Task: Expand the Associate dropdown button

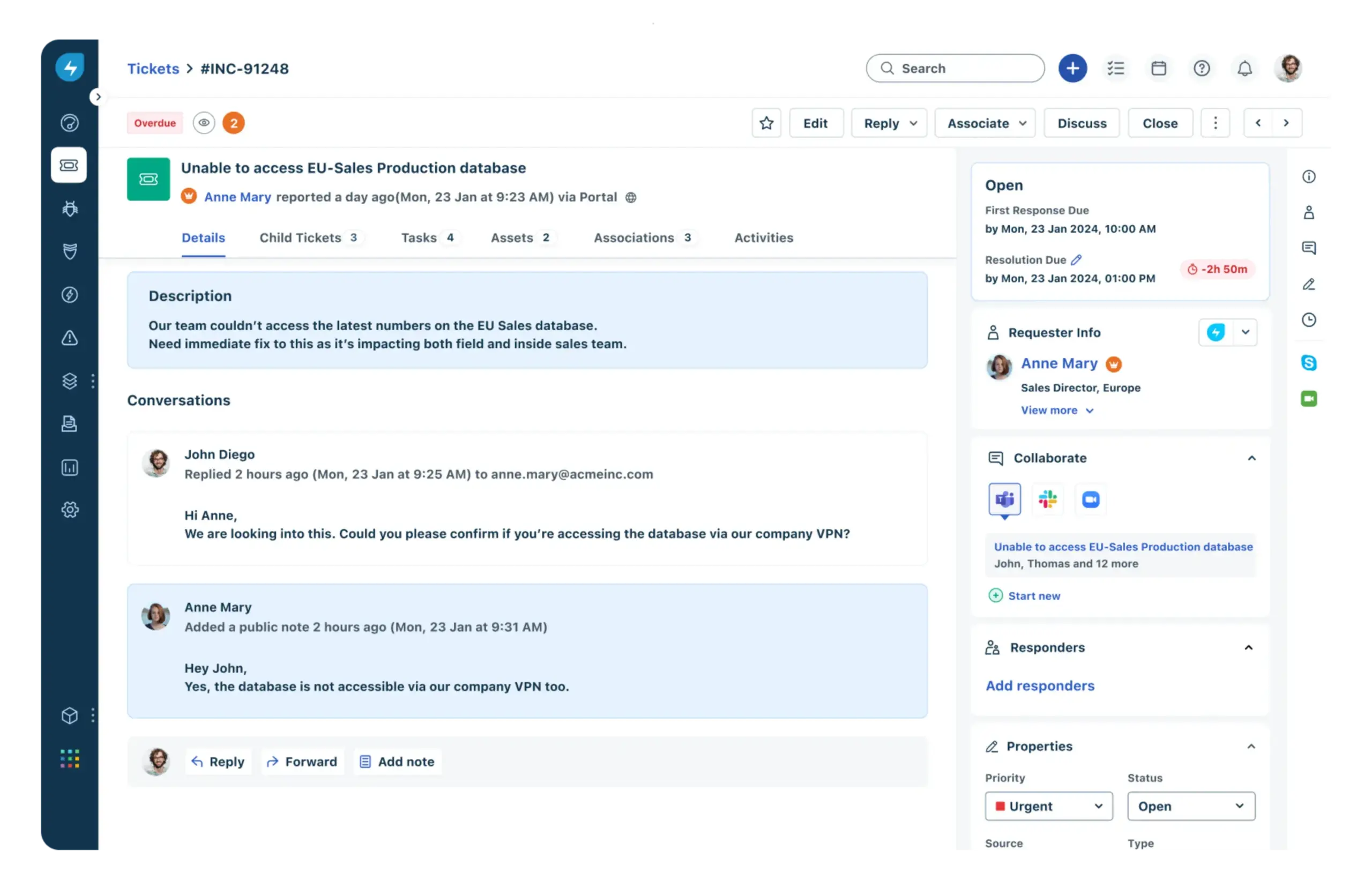Action: tap(985, 123)
